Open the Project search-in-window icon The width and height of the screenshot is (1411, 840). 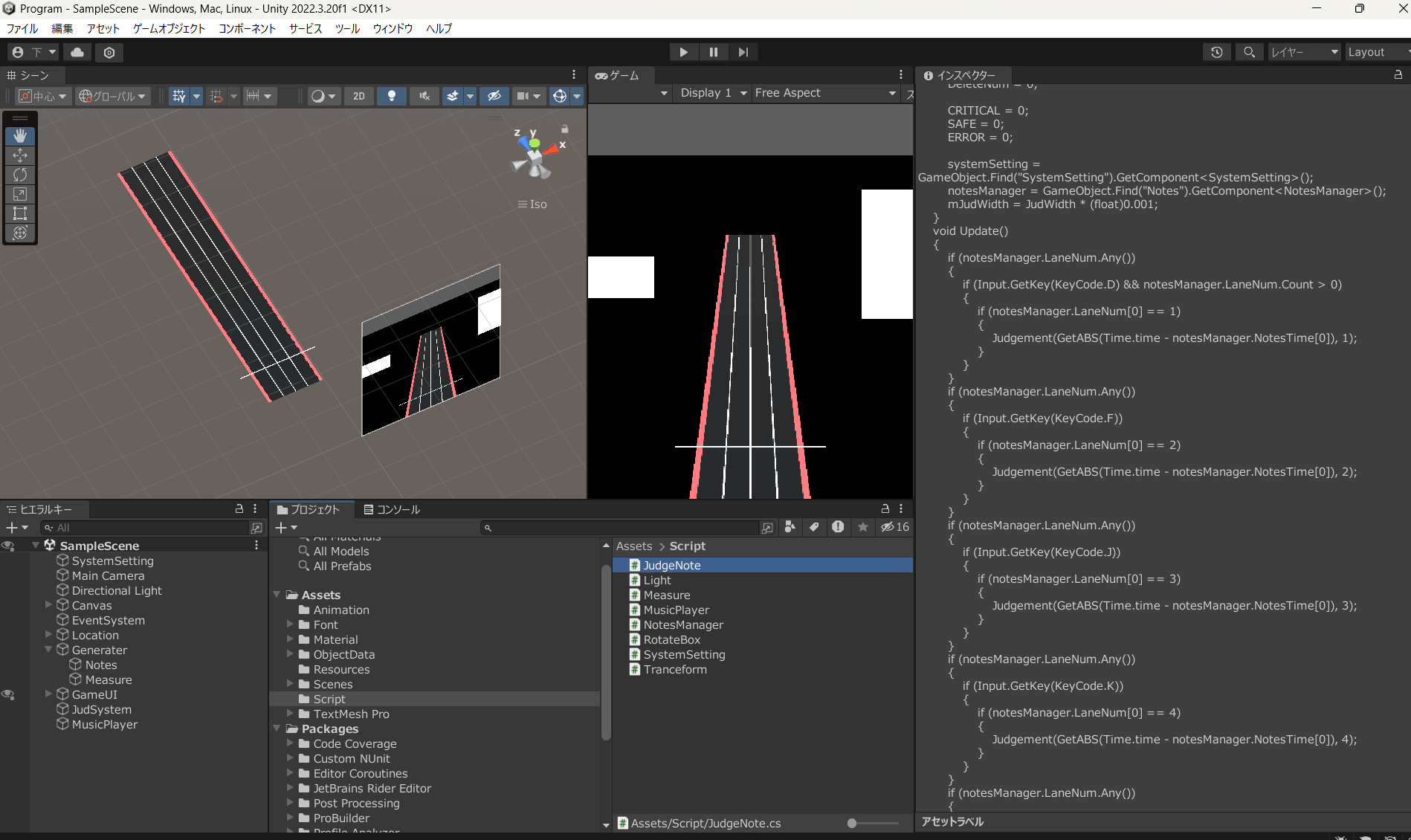pyautogui.click(x=767, y=528)
